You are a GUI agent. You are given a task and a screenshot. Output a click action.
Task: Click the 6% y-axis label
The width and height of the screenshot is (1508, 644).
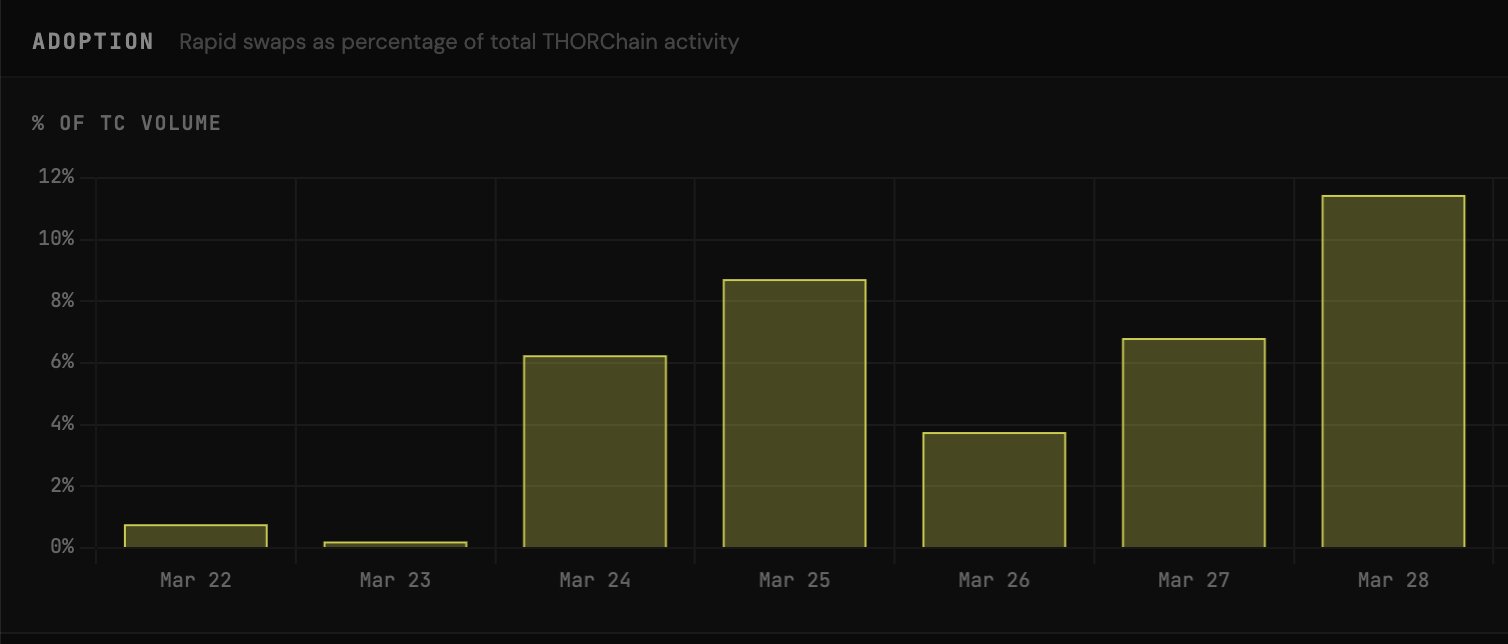[x=60, y=363]
